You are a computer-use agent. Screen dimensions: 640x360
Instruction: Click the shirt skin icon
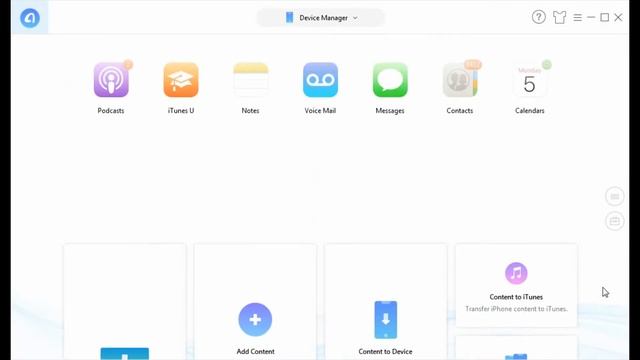tap(559, 17)
